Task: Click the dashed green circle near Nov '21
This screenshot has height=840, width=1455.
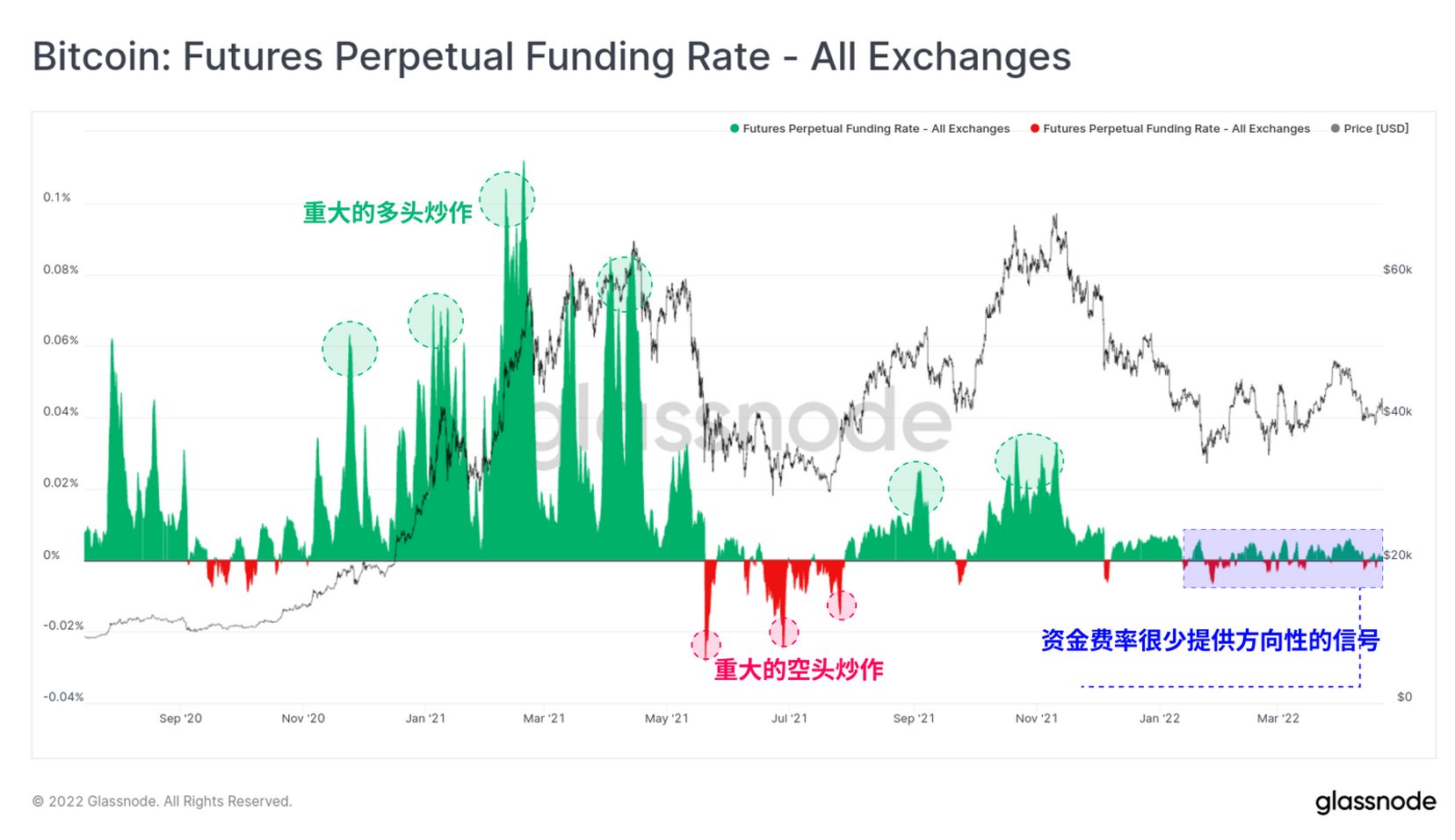Action: (x=1029, y=460)
